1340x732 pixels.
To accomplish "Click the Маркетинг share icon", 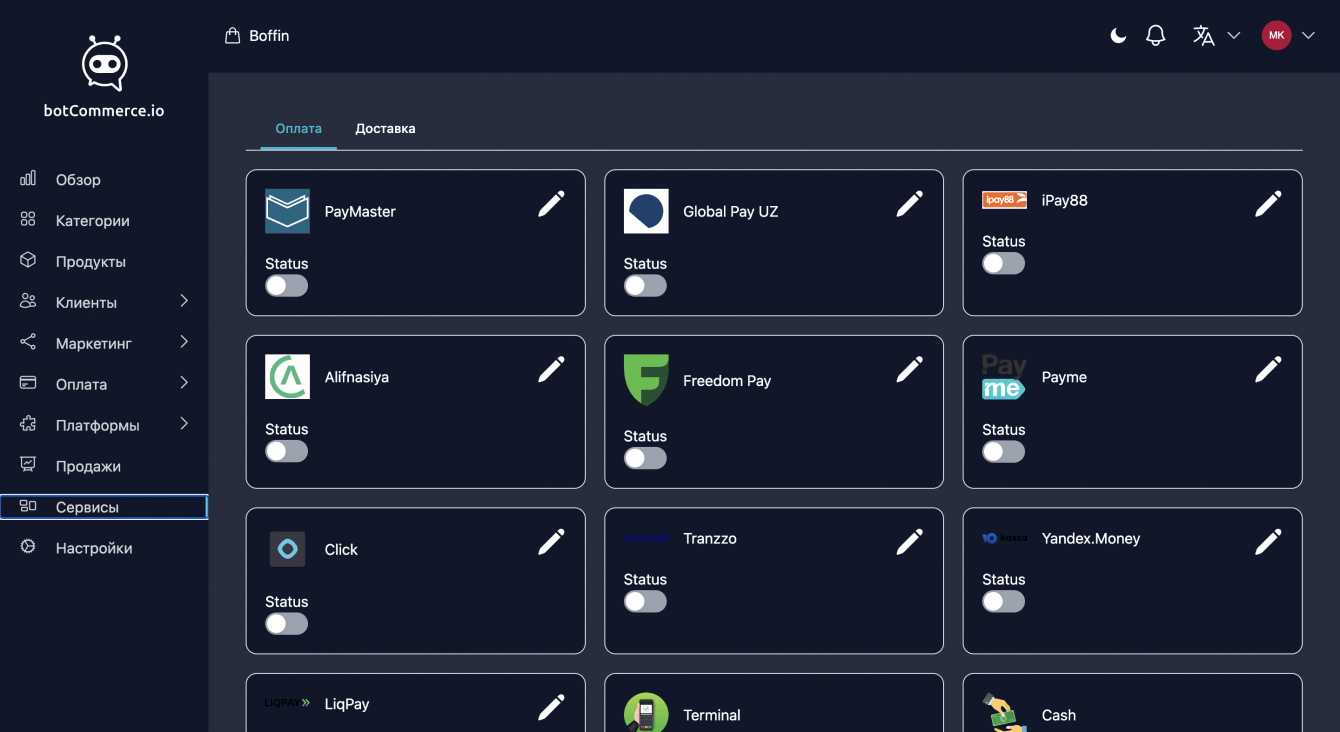I will [x=28, y=343].
